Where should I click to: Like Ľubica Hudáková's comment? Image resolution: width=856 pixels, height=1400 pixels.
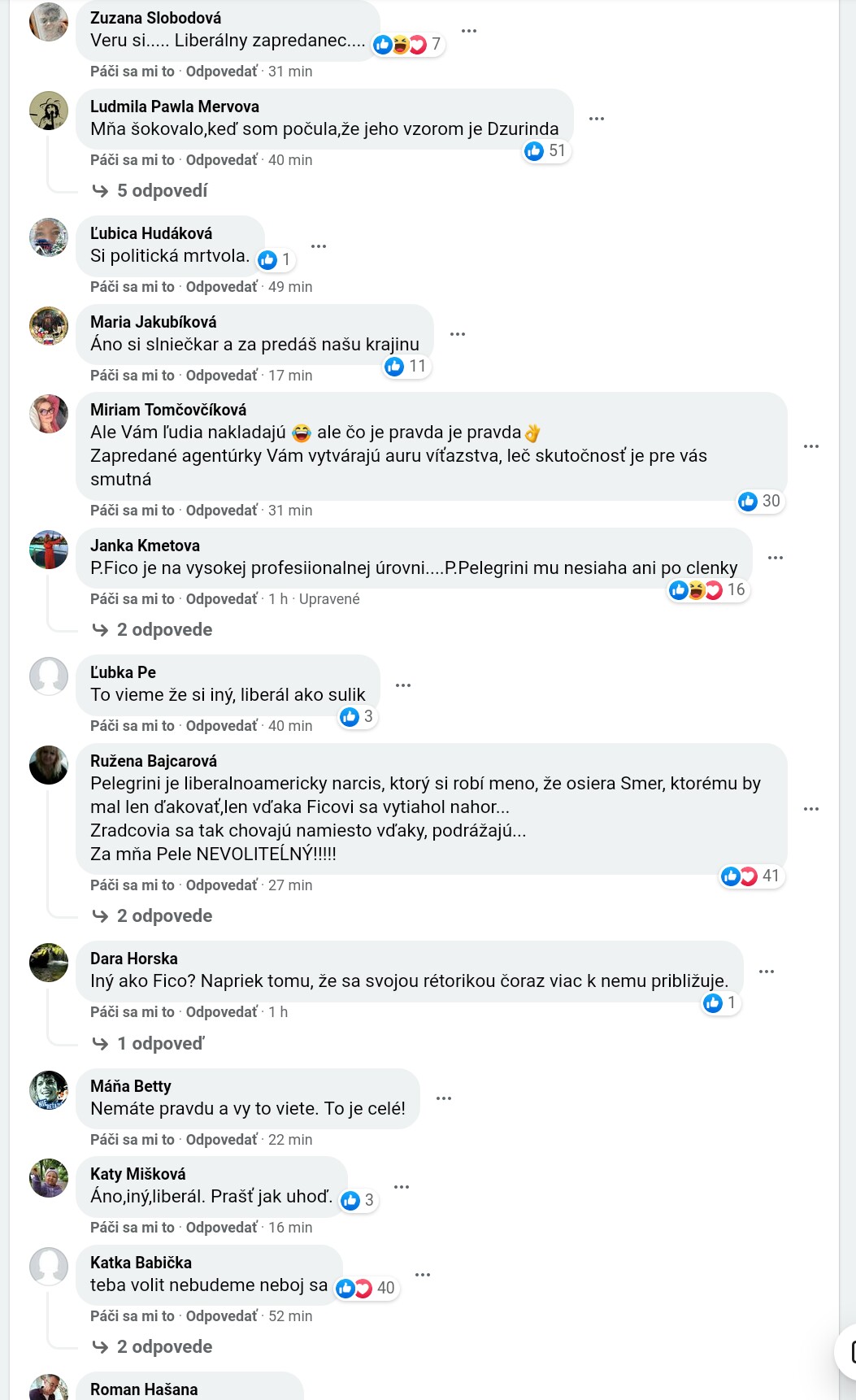coord(132,287)
